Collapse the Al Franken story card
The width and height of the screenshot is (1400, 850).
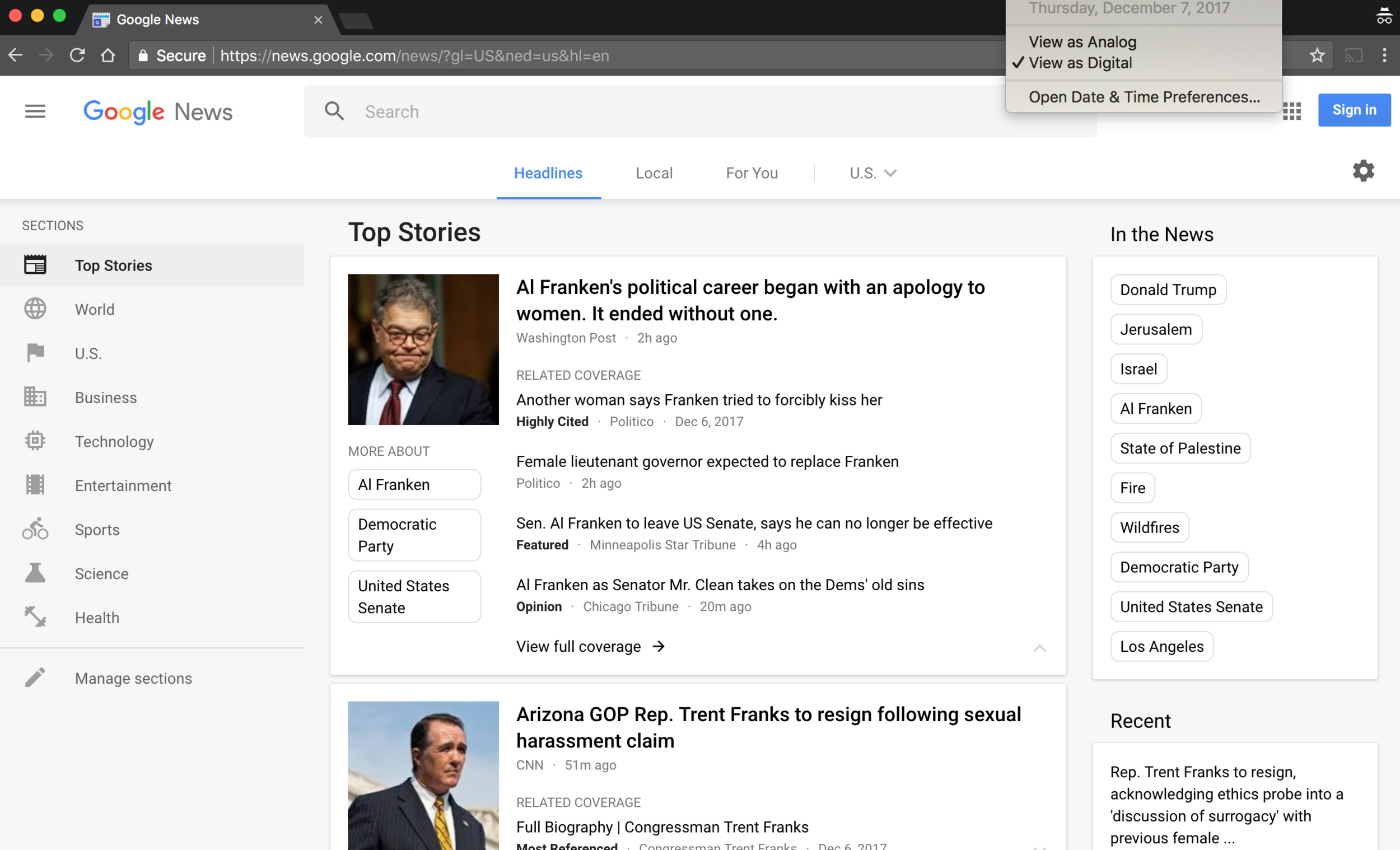pyautogui.click(x=1039, y=648)
